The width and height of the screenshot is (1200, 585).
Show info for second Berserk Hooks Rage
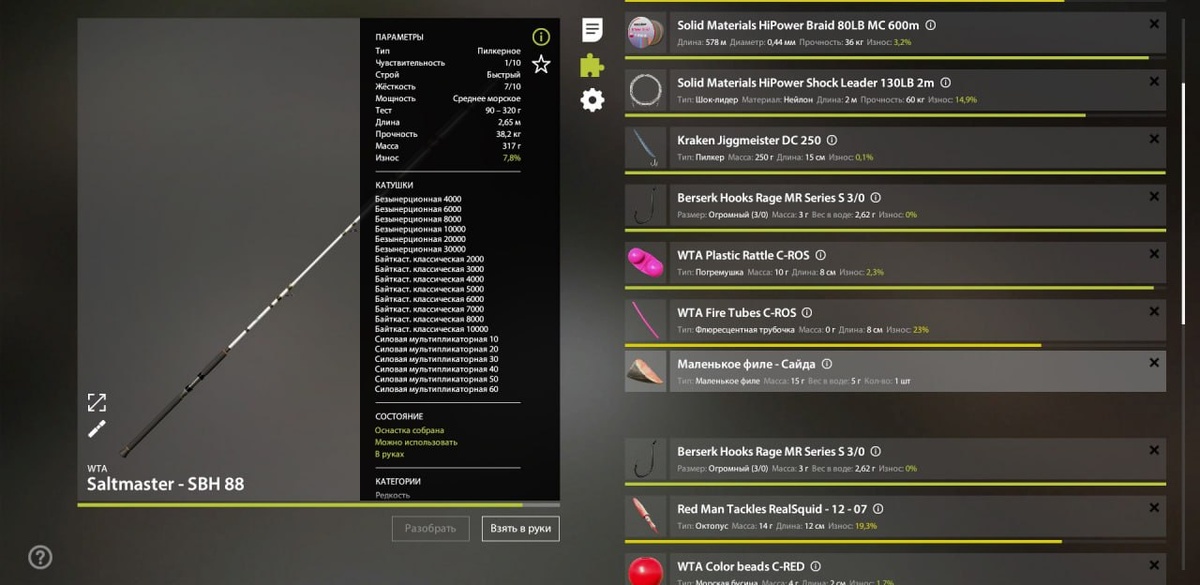click(x=876, y=452)
